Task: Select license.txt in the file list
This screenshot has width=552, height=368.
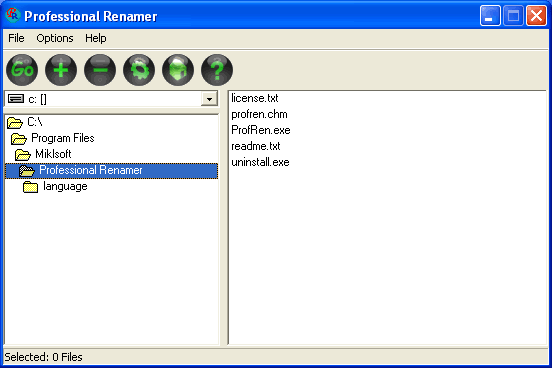Action: tap(255, 98)
